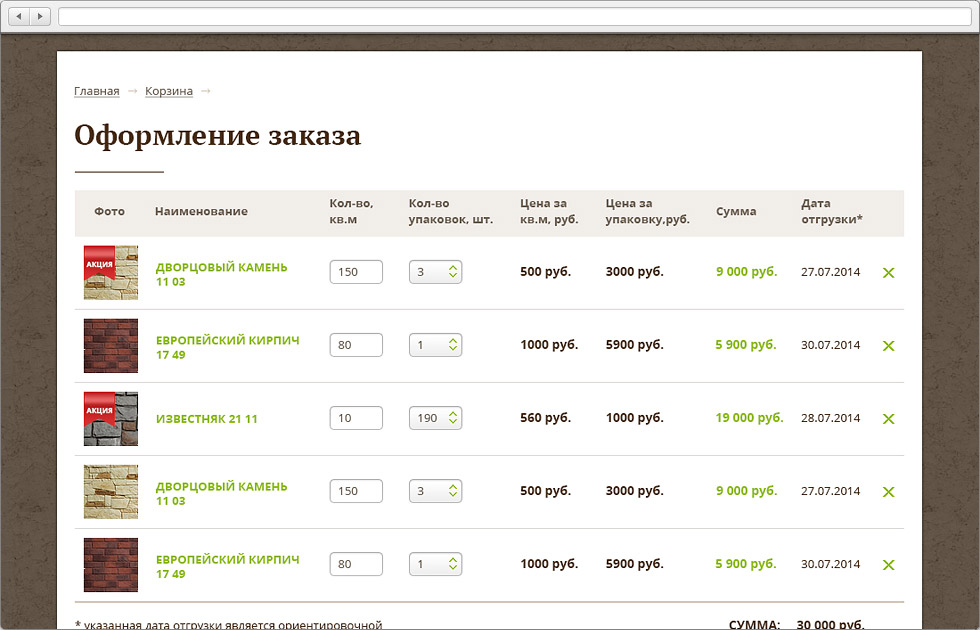Click the last red brick thumbnail
This screenshot has width=980, height=630.
coord(111,565)
